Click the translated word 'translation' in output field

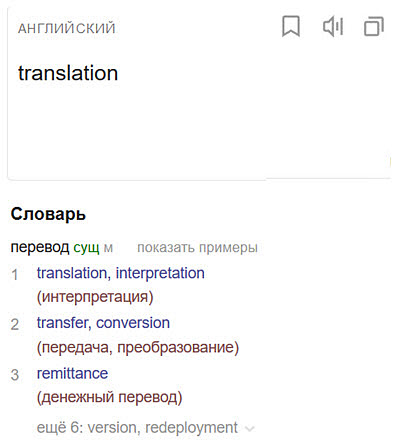coord(68,73)
